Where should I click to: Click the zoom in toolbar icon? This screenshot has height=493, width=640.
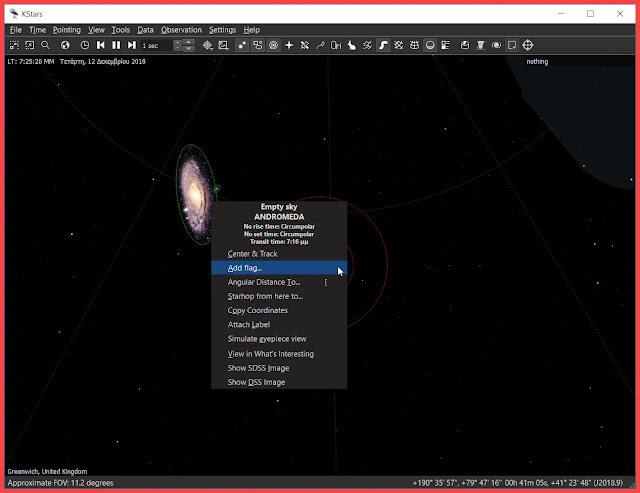point(14,45)
